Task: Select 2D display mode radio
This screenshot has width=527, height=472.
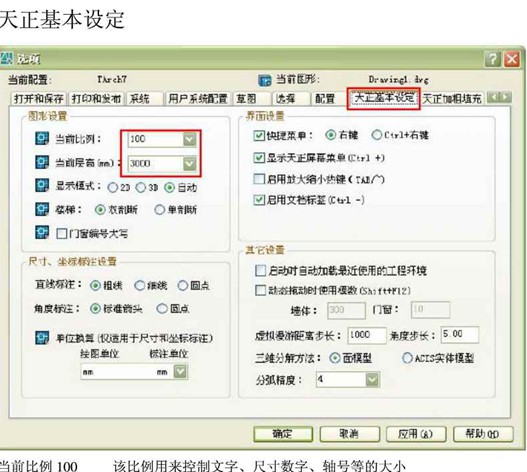Action: (x=113, y=188)
